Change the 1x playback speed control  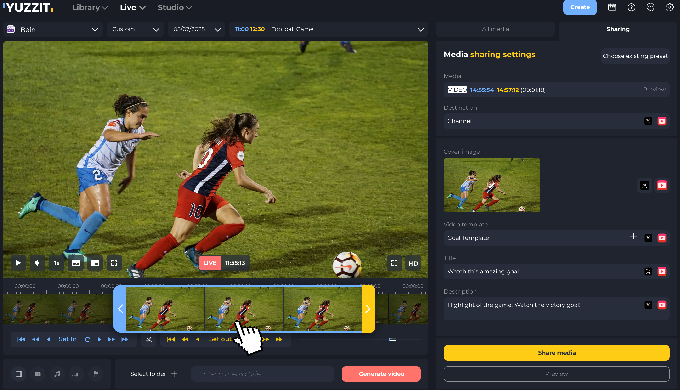pyautogui.click(x=56, y=263)
